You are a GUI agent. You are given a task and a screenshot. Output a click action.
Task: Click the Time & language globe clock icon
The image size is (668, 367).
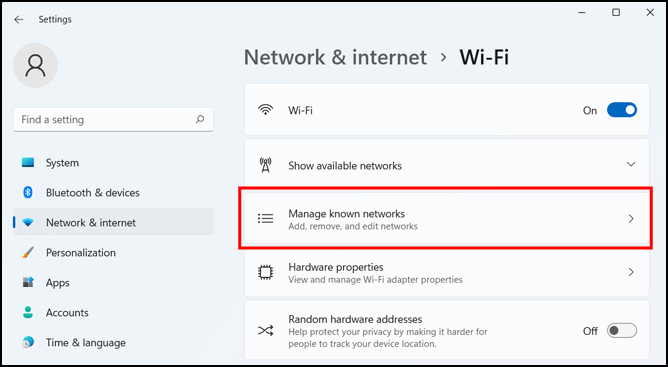coord(28,342)
